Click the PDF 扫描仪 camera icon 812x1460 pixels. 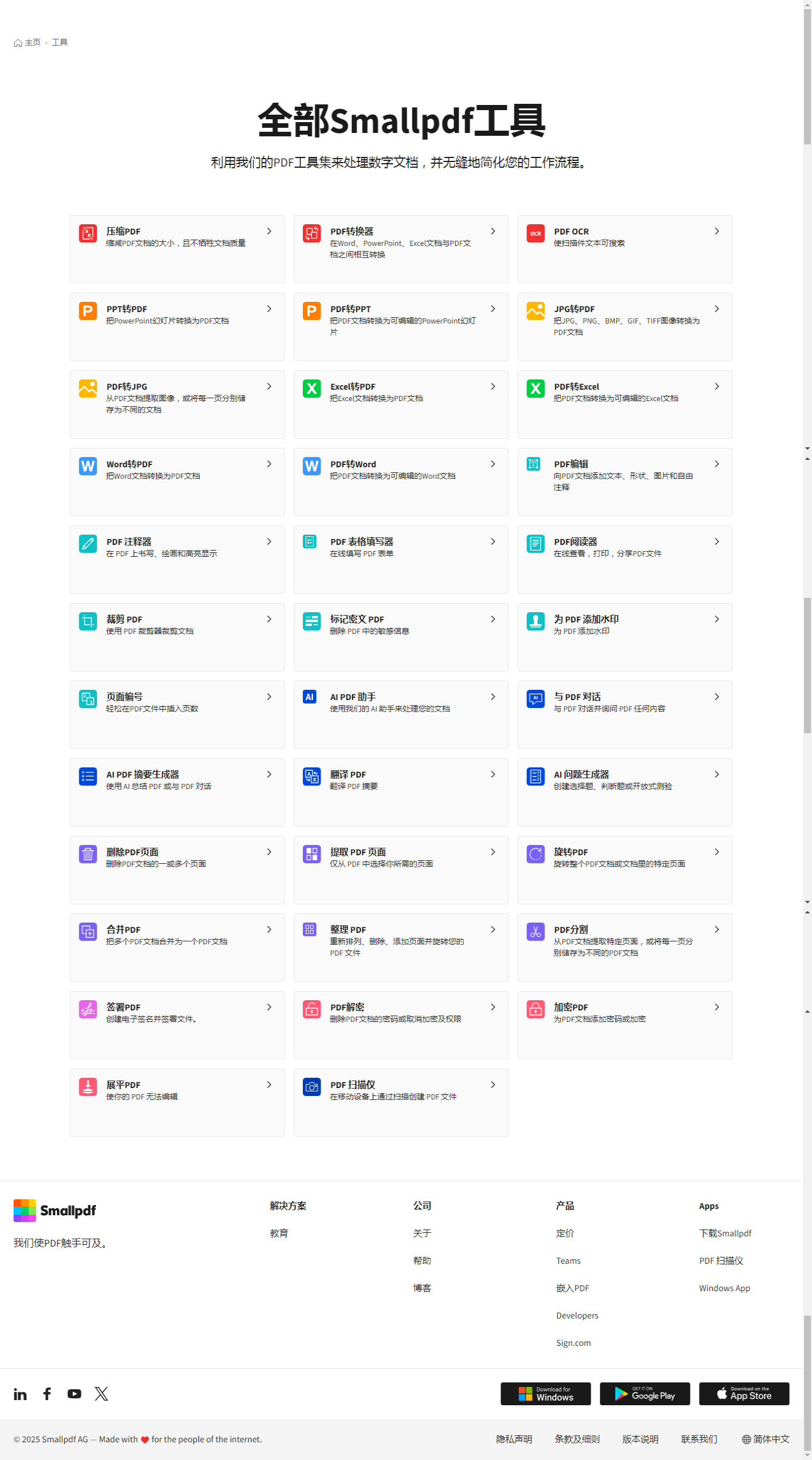coord(312,1087)
